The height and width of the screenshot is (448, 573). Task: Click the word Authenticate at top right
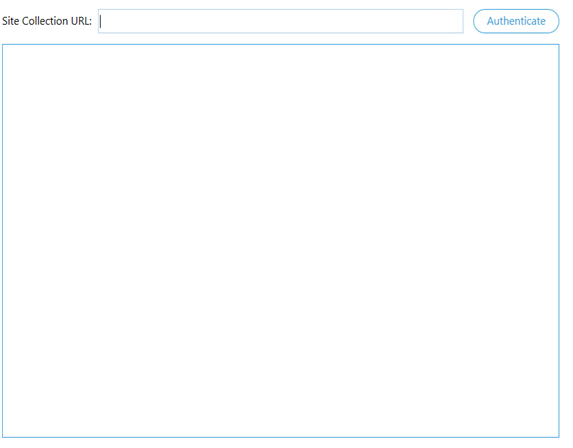tap(516, 21)
